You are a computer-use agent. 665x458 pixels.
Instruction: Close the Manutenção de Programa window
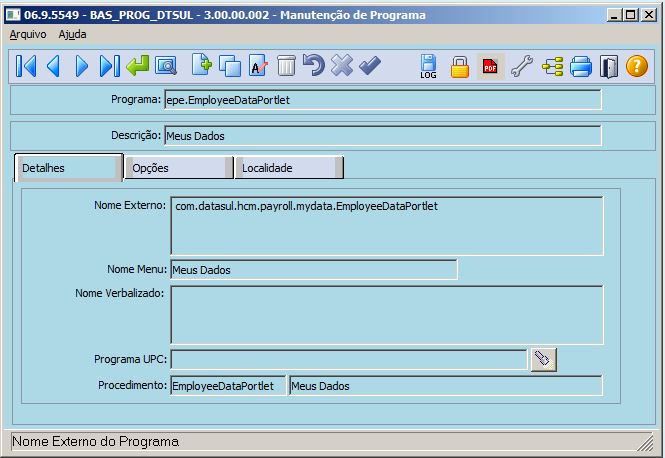(648, 15)
